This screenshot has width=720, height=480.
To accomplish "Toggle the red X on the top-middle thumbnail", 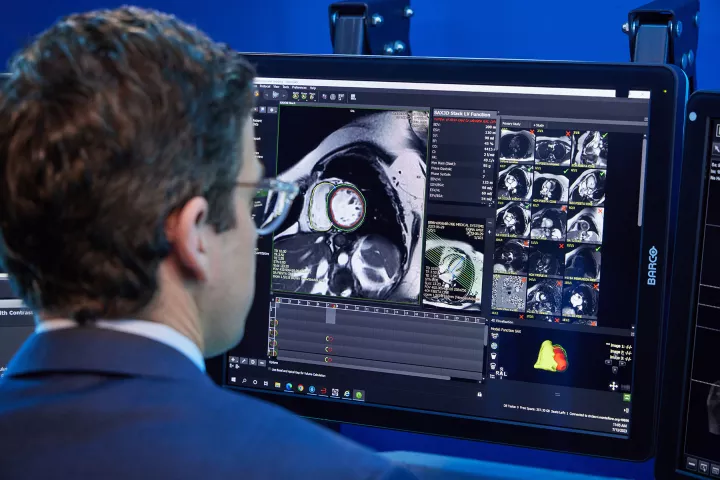I will tap(568, 134).
